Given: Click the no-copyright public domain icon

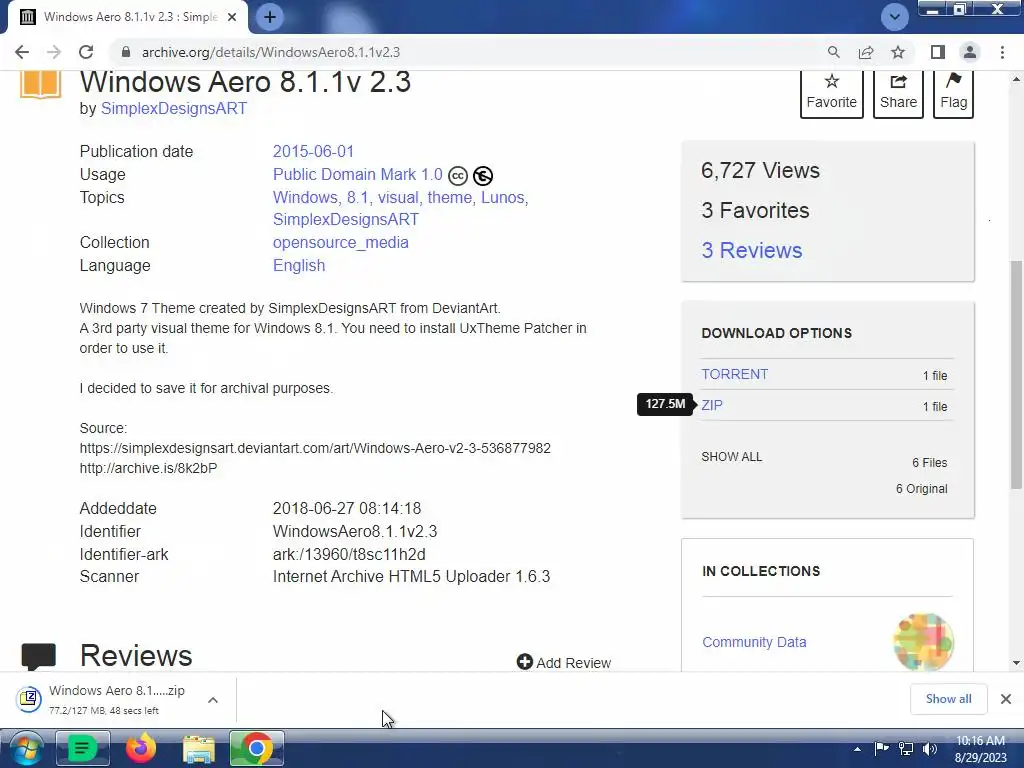Looking at the screenshot, I should (x=483, y=176).
